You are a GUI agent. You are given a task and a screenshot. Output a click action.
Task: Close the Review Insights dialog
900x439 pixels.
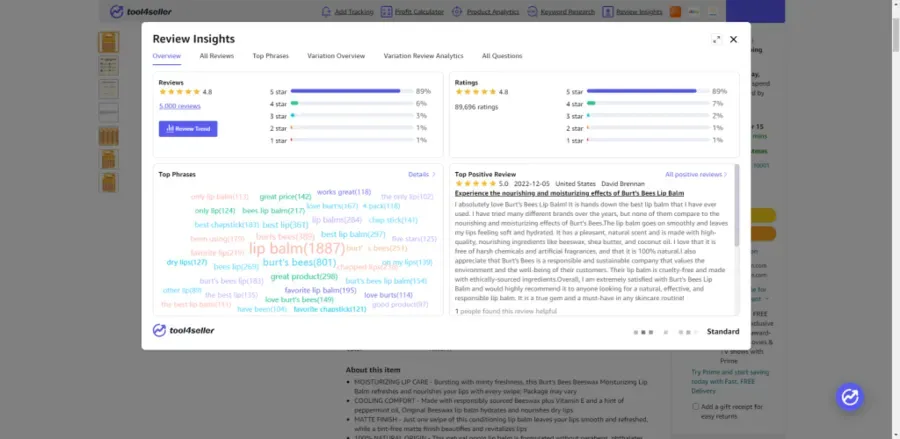[734, 40]
